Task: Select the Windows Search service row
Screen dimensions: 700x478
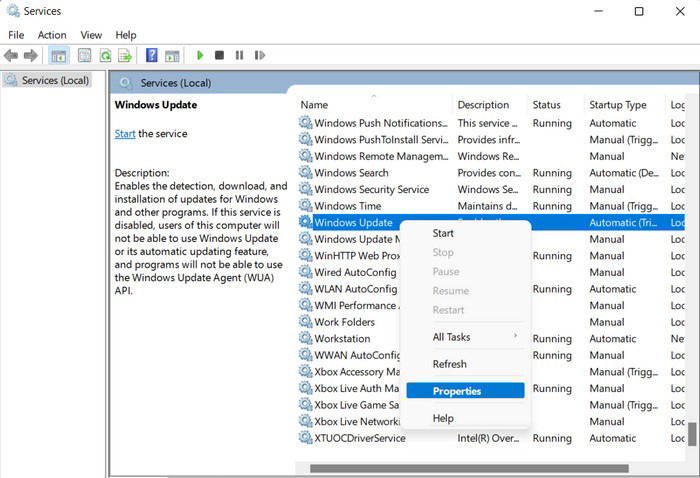Action: coord(491,173)
